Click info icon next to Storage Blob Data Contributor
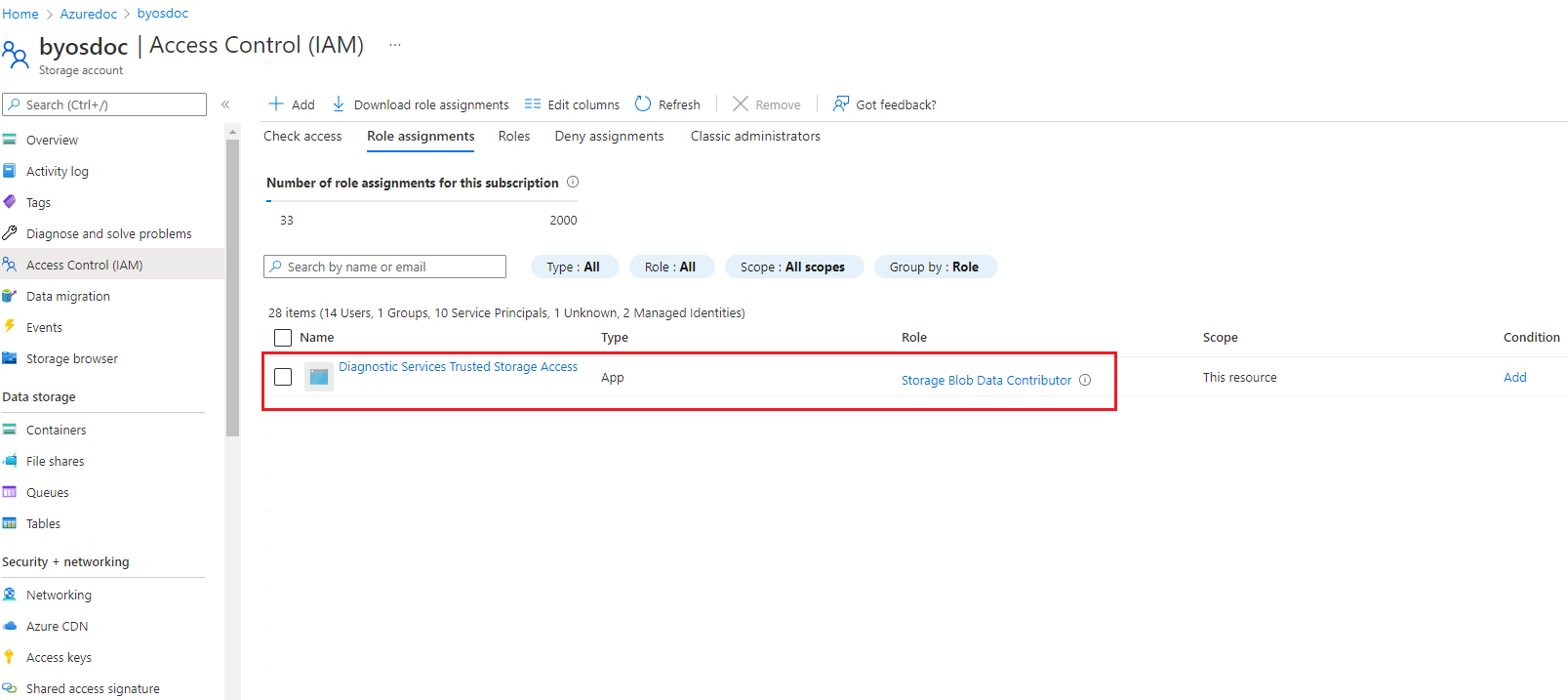This screenshot has width=1568, height=700. click(1085, 381)
